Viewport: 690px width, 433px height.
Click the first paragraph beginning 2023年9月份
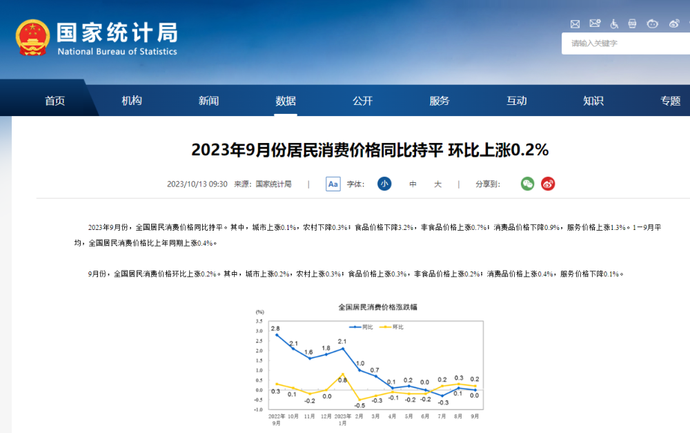(x=368, y=235)
